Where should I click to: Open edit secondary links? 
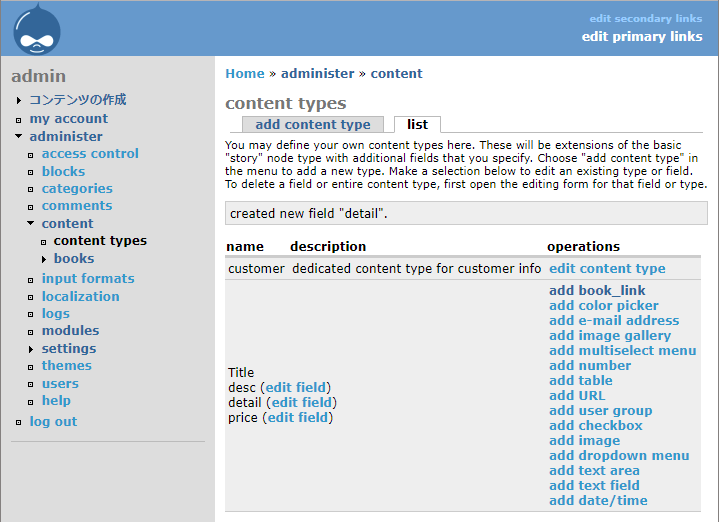(x=645, y=18)
